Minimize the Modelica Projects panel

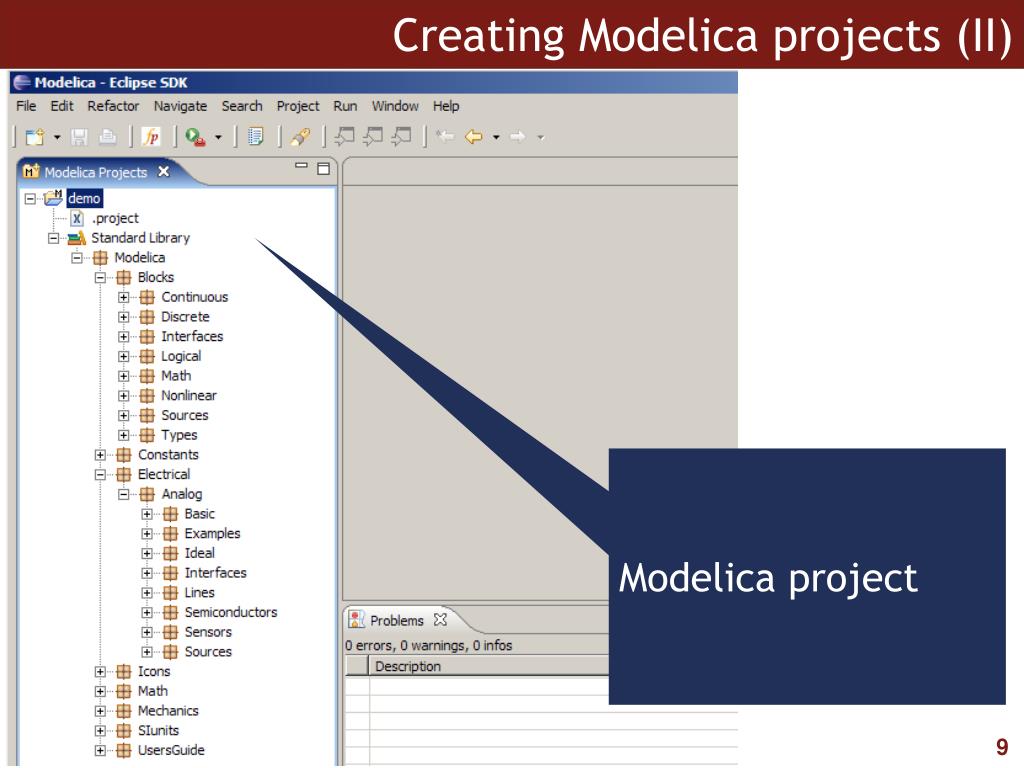click(301, 166)
